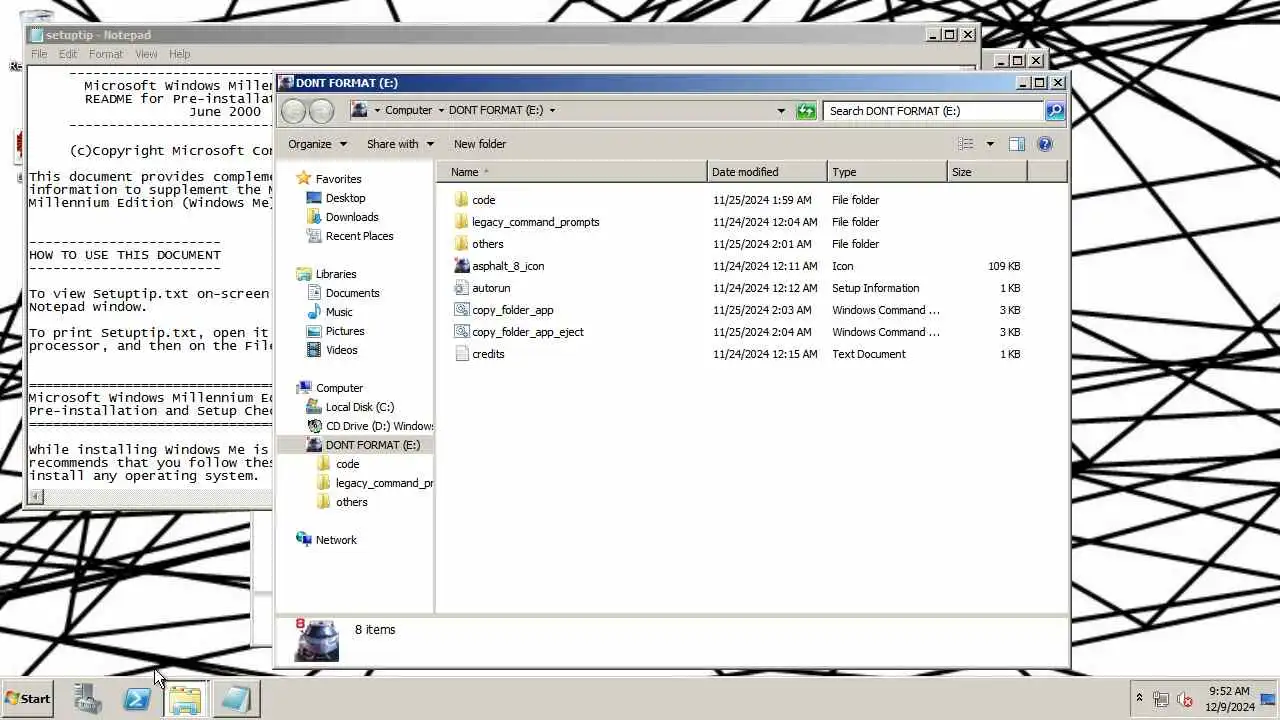The height and width of the screenshot is (720, 1280).
Task: Open Explorer help question mark
Action: 1045,144
